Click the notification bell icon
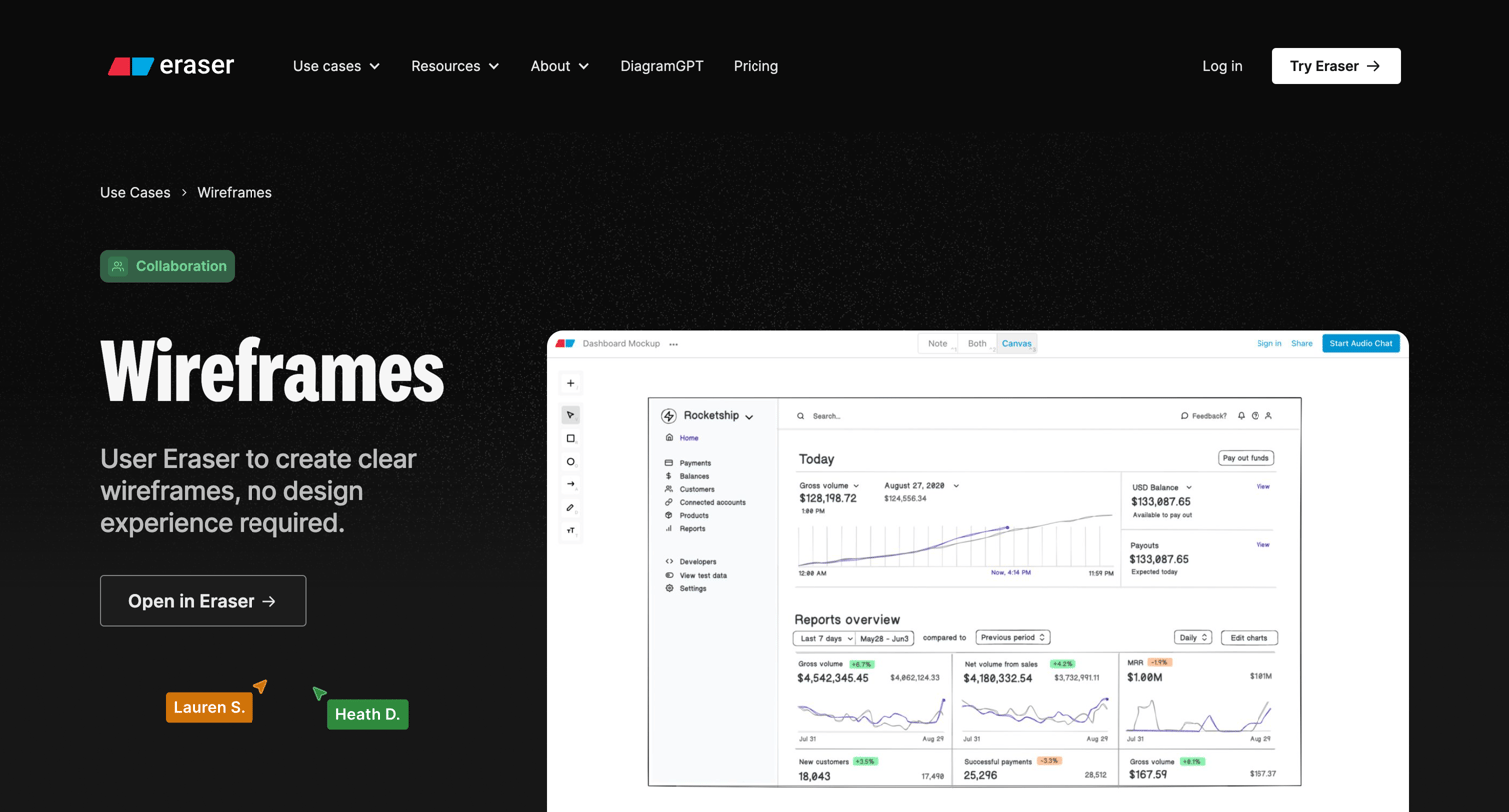The width and height of the screenshot is (1509, 812). 1241,416
